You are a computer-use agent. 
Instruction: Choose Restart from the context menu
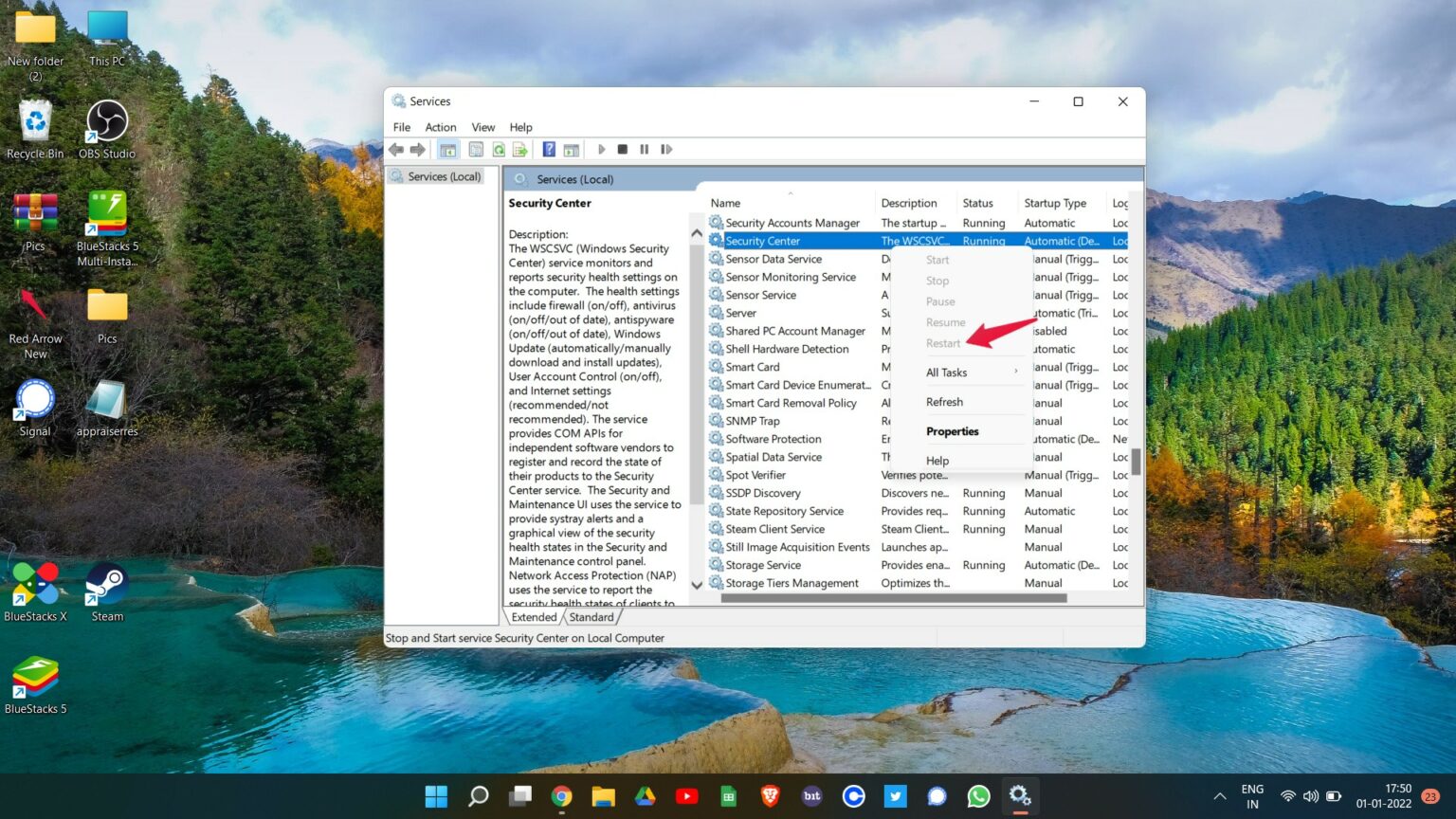[944, 343]
